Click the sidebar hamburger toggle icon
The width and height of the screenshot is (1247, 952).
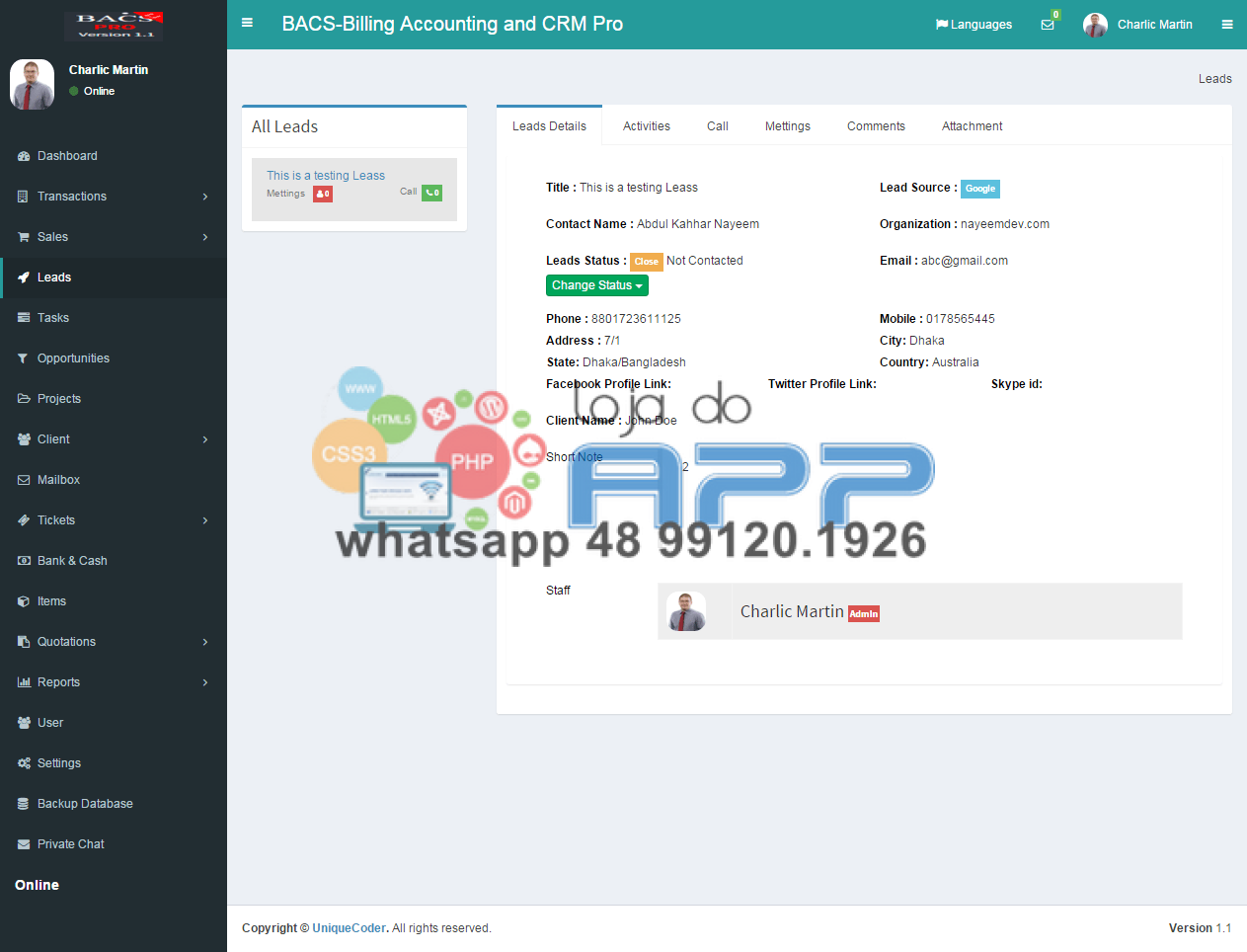click(x=247, y=24)
